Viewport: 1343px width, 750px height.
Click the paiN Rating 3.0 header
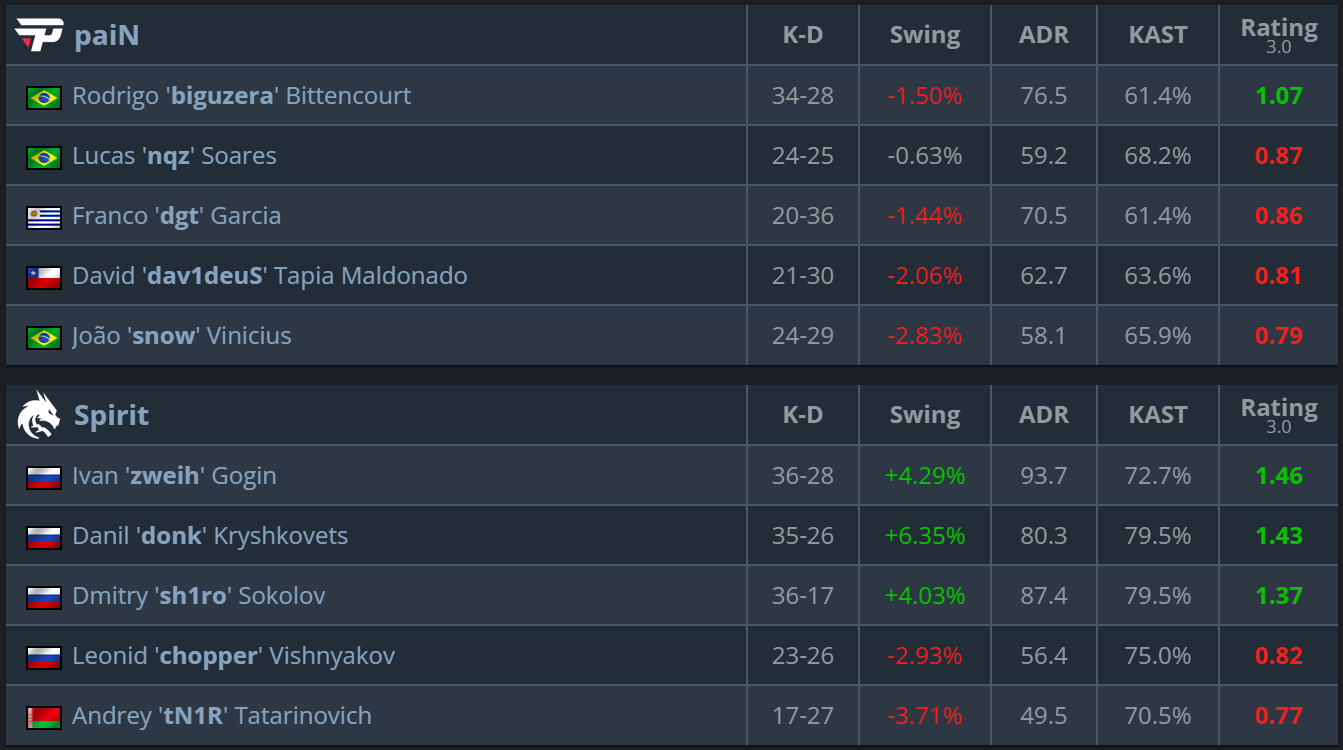coord(1279,35)
